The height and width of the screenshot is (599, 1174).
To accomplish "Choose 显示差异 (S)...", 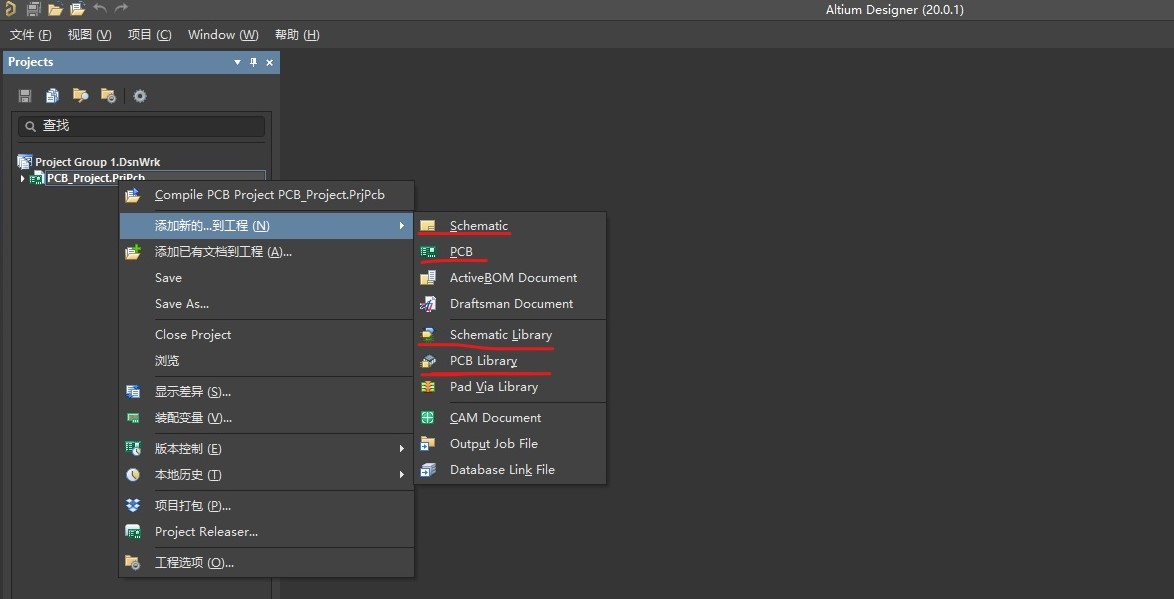I will coord(267,392).
